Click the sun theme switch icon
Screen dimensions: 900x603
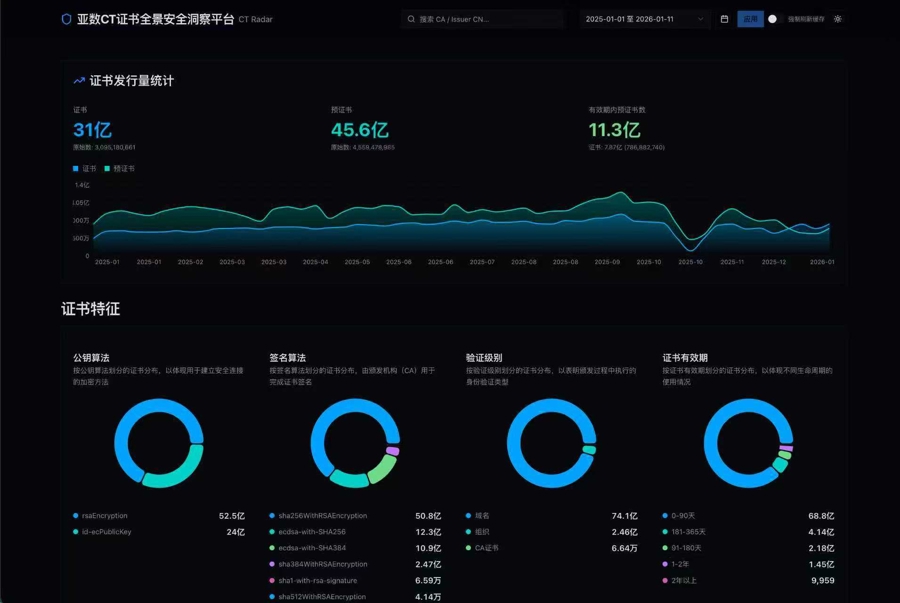[x=838, y=19]
